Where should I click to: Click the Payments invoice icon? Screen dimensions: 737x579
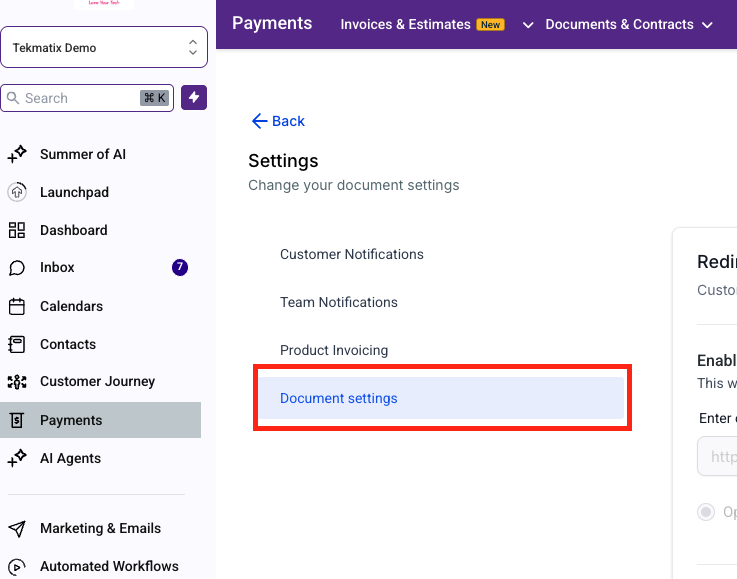point(17,420)
